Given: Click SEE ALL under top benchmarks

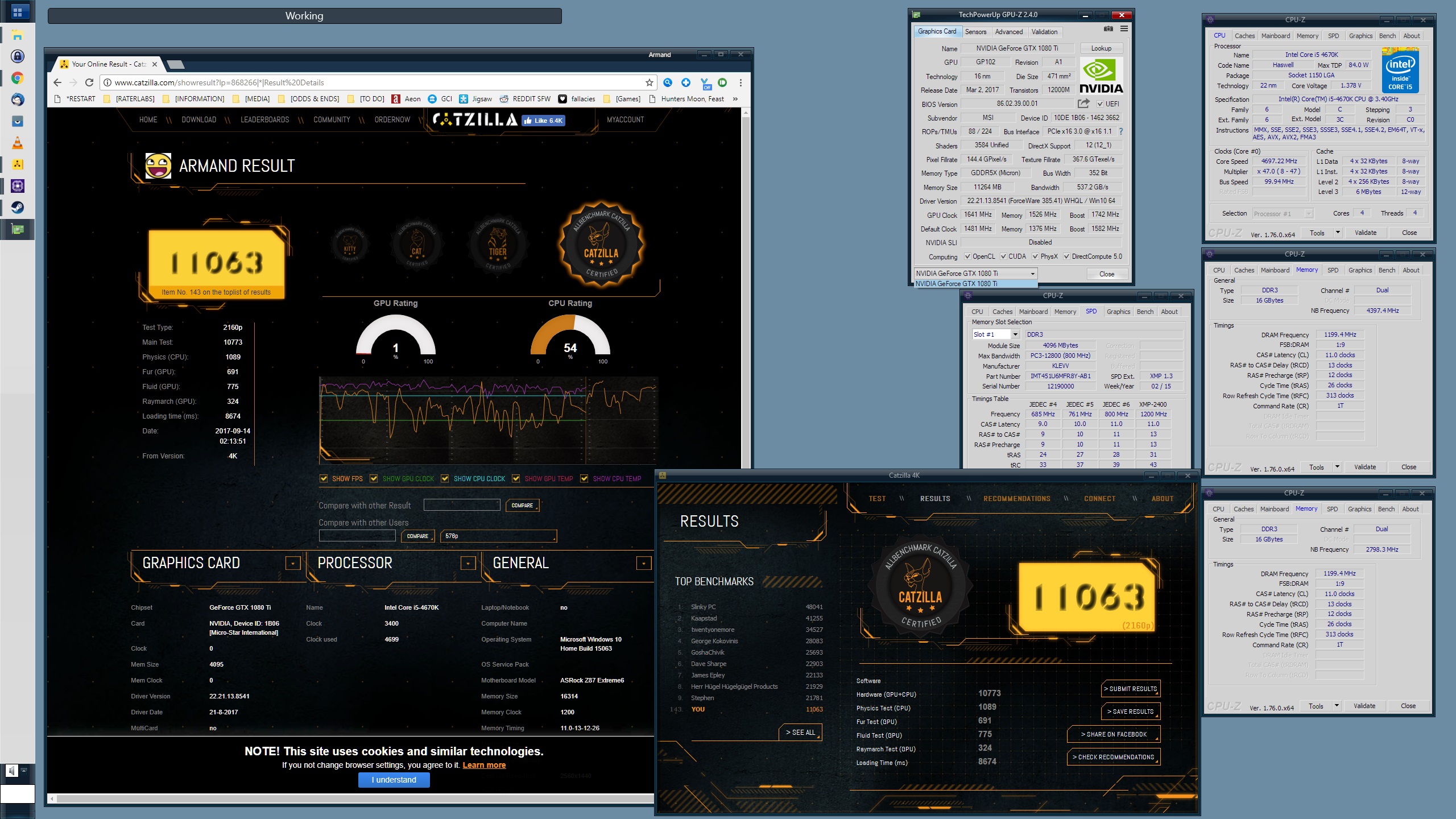Looking at the screenshot, I should (x=800, y=733).
